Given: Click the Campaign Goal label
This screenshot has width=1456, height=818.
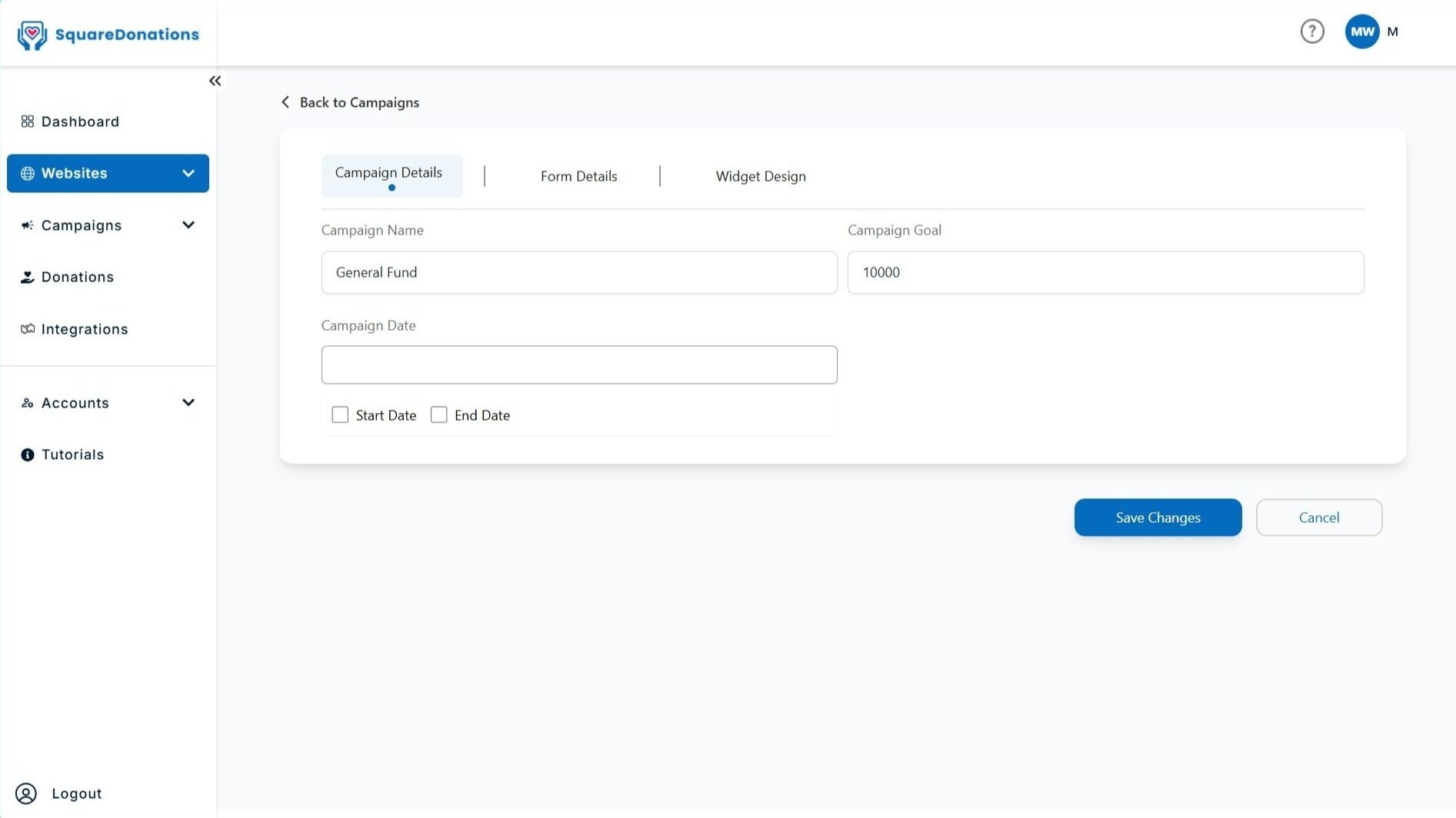Looking at the screenshot, I should coord(895,231).
